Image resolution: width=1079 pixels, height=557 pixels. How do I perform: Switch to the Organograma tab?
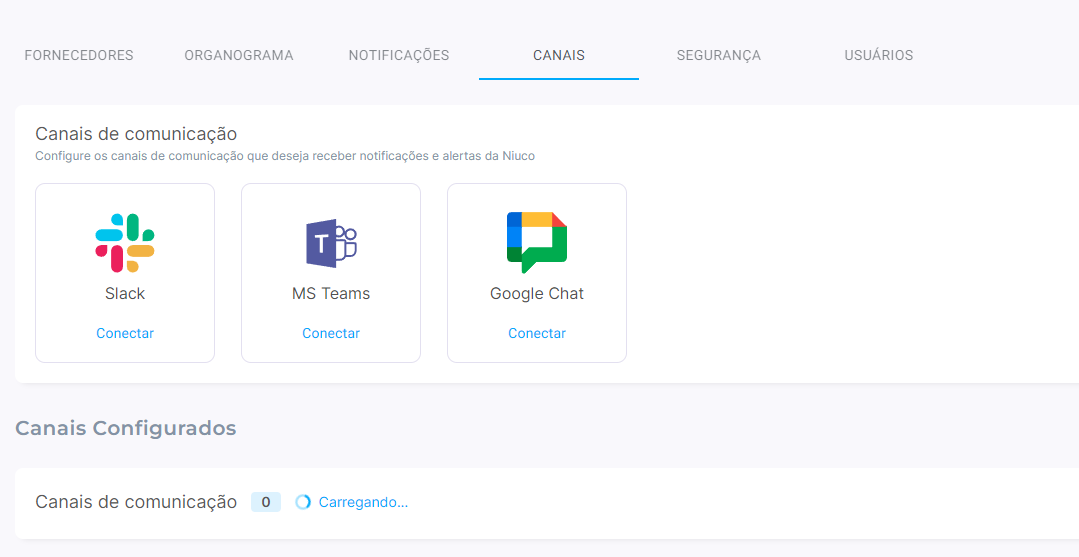click(239, 55)
